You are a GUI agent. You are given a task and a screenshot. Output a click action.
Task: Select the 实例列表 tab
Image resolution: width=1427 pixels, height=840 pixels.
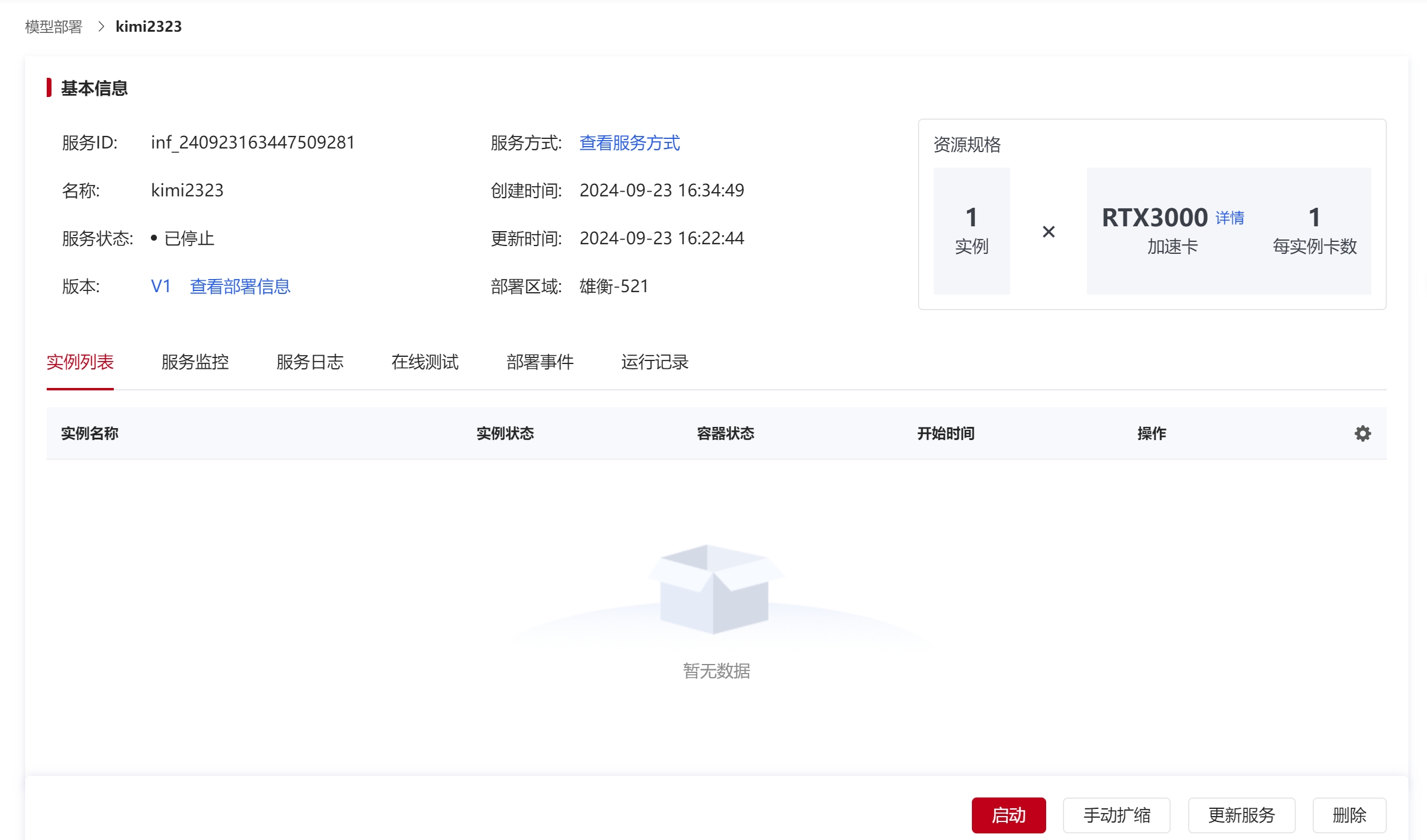click(80, 362)
